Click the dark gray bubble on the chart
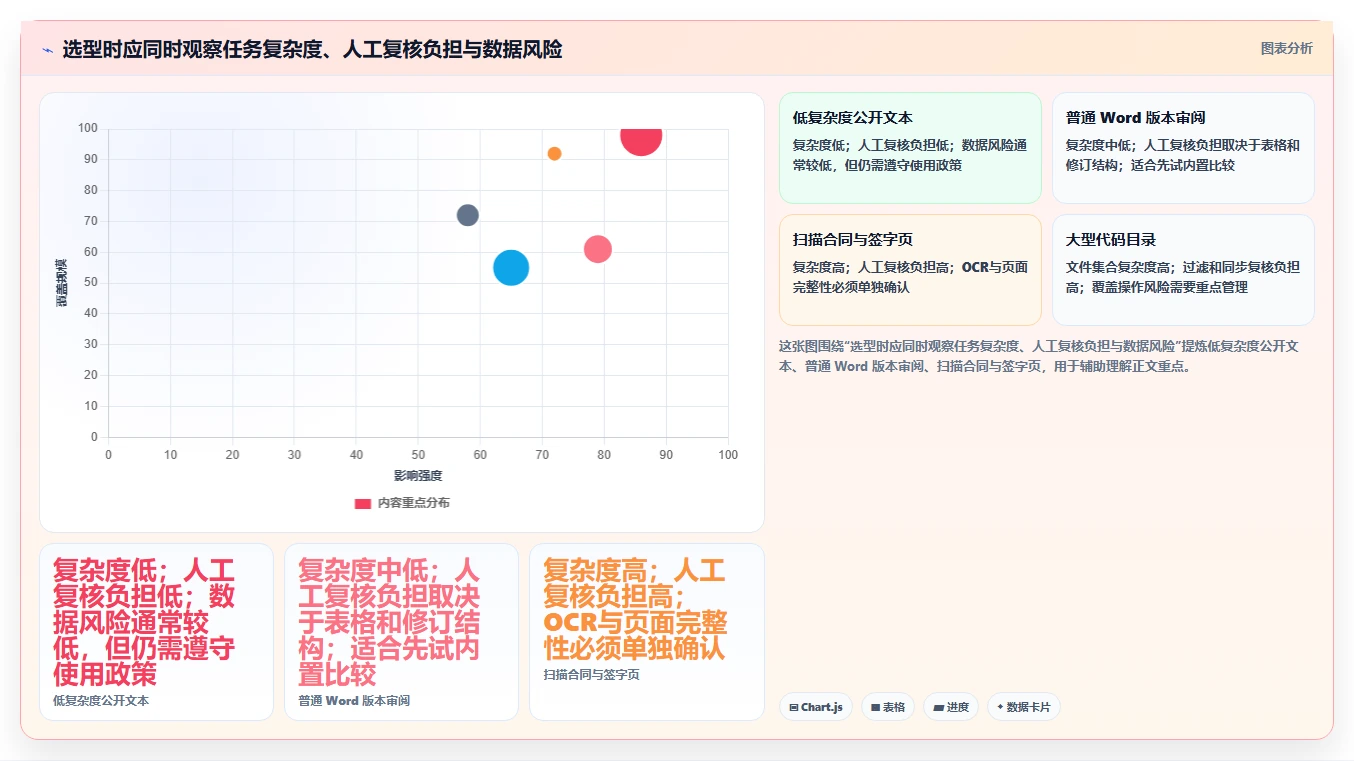The width and height of the screenshot is (1354, 761). point(468,215)
